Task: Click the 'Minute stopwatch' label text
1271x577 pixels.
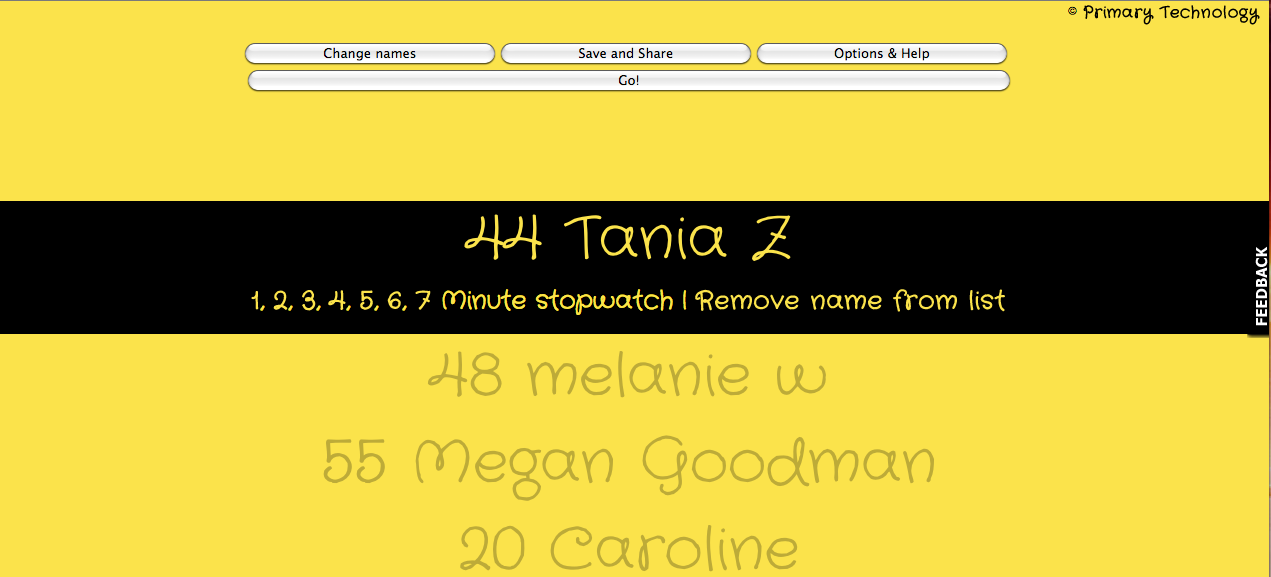Action: click(557, 301)
